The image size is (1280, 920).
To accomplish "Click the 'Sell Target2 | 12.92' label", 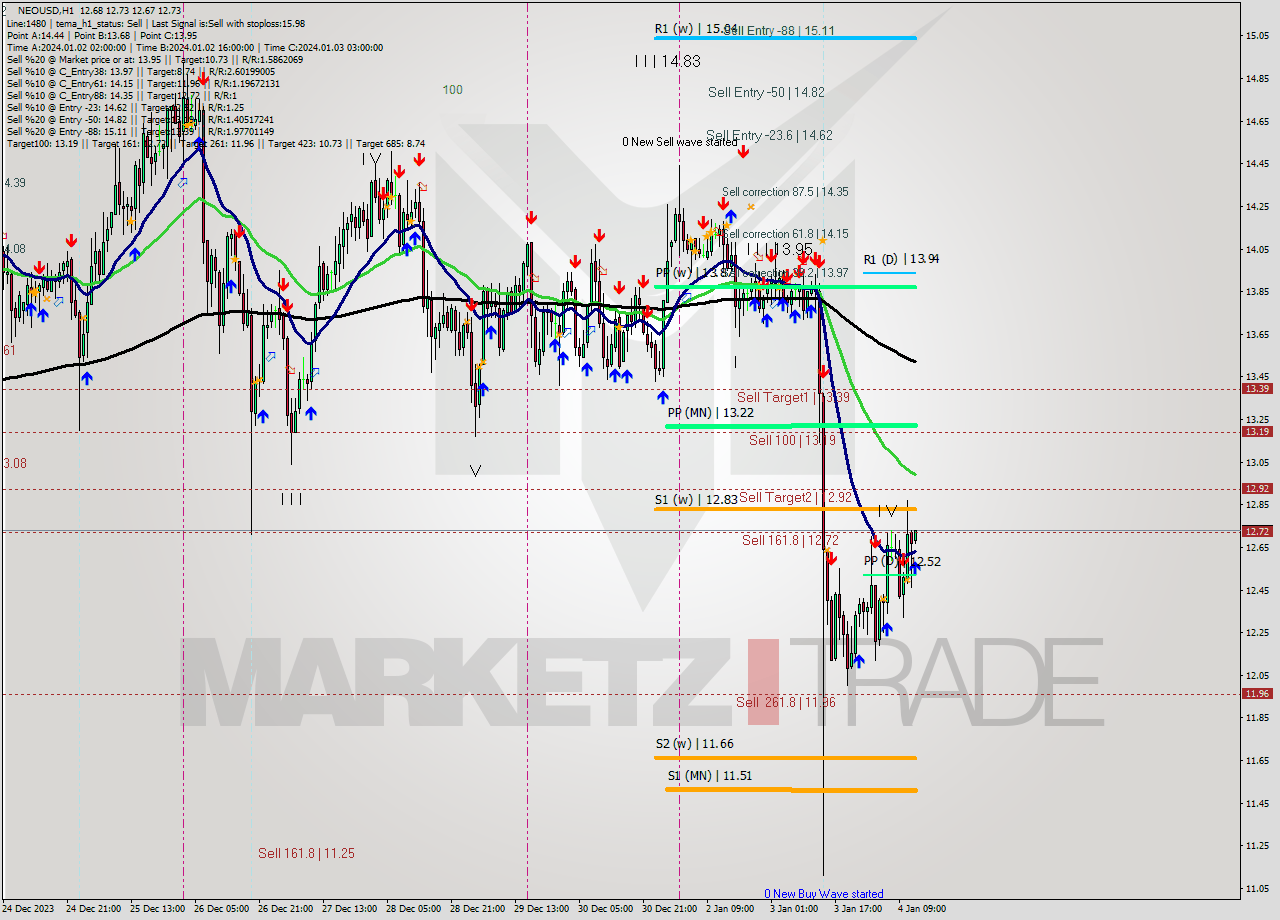I will pyautogui.click(x=795, y=497).
